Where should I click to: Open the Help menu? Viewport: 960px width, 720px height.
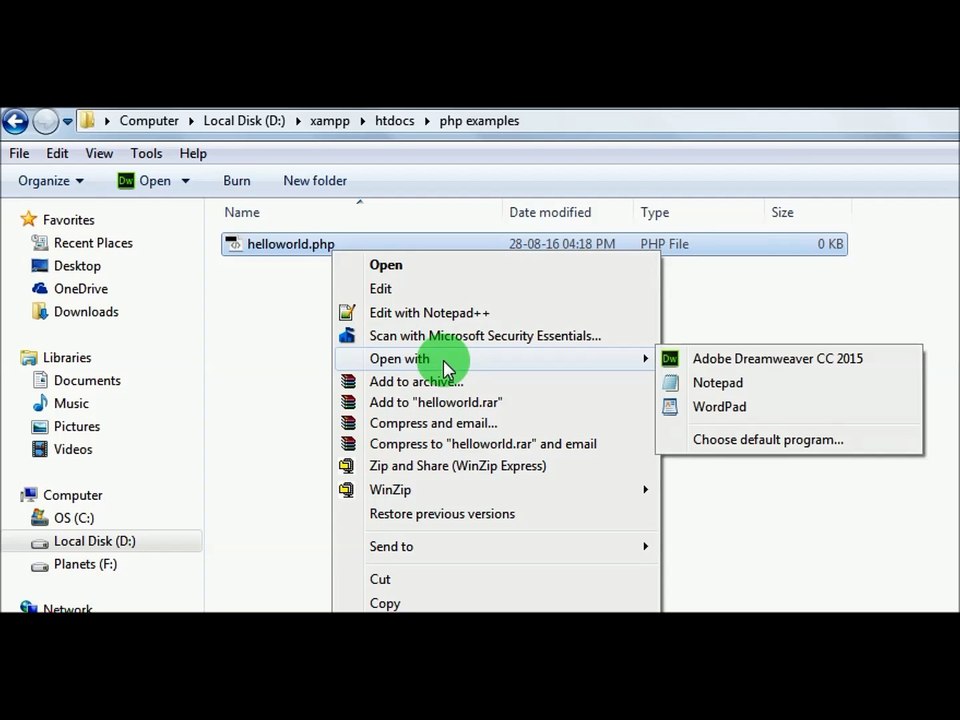pyautogui.click(x=193, y=153)
